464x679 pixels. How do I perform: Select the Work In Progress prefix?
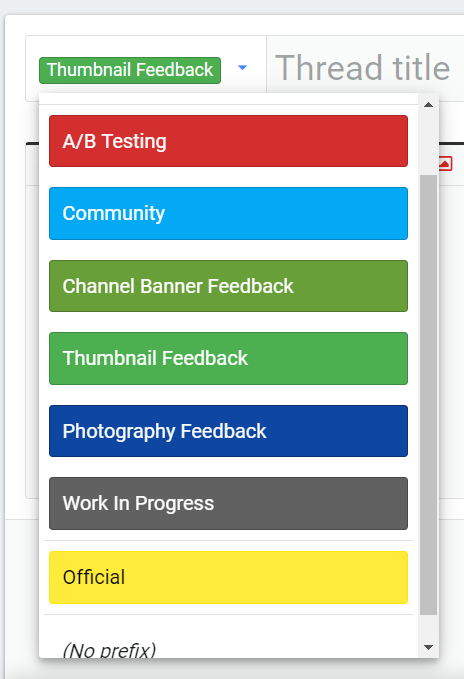[x=229, y=504]
